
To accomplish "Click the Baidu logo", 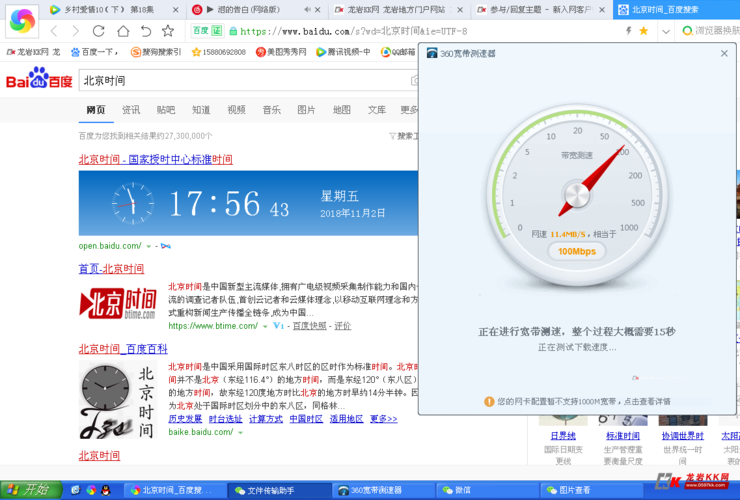I will click(39, 78).
